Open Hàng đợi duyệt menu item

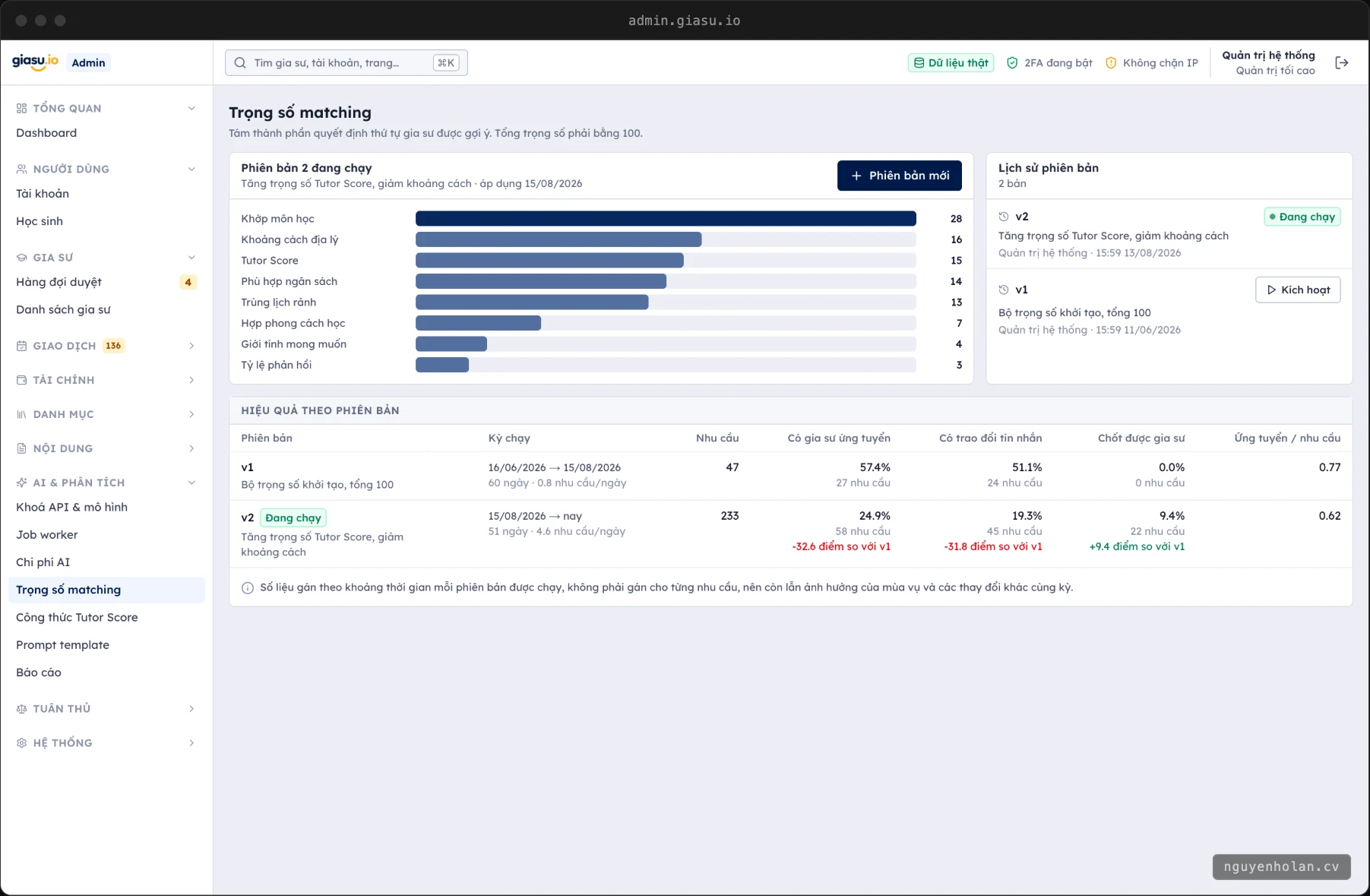tap(106, 282)
